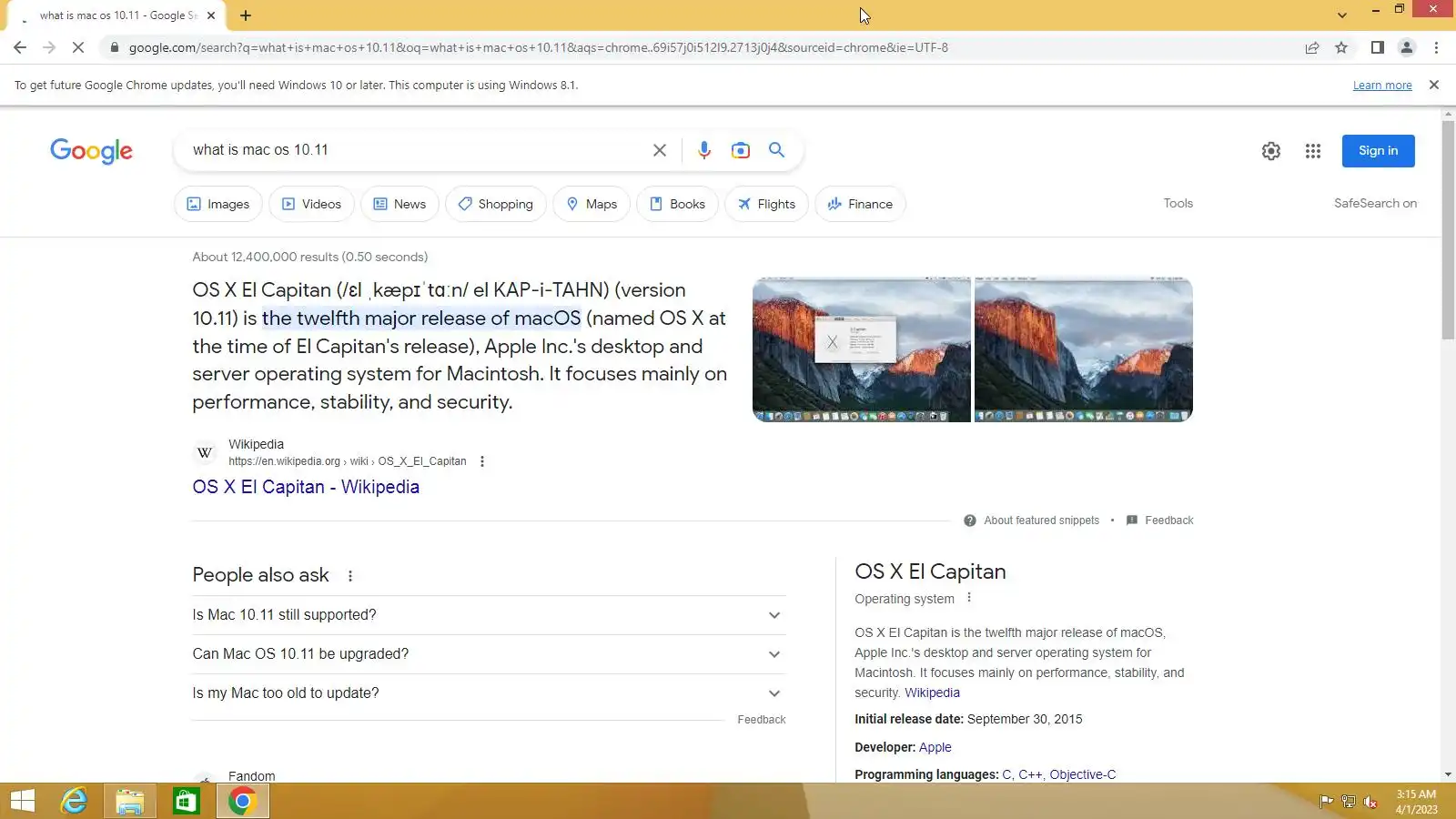Click the magnifier search icon
Viewport: 1456px width, 819px height.
pyautogui.click(x=776, y=150)
